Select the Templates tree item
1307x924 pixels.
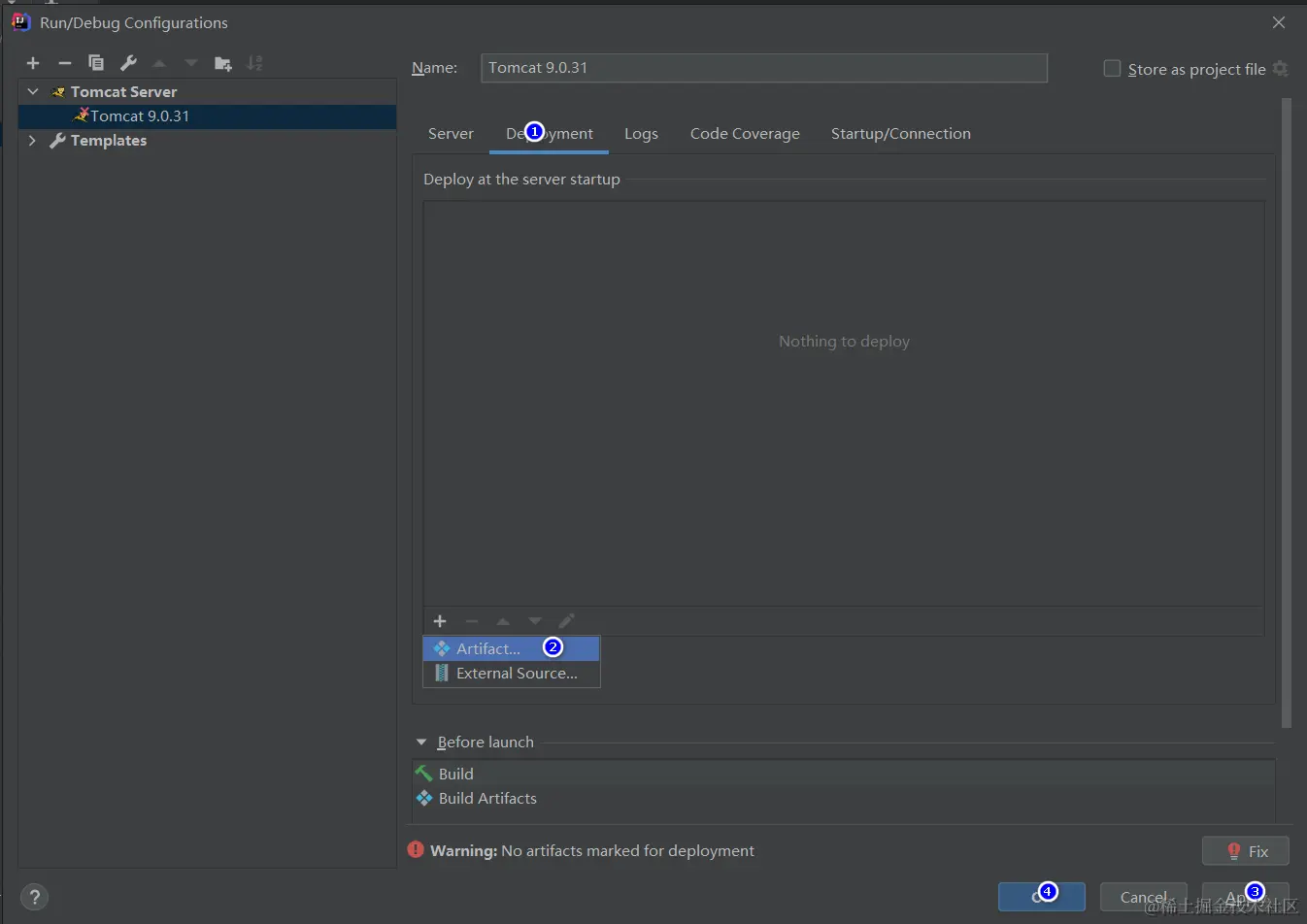coord(109,141)
